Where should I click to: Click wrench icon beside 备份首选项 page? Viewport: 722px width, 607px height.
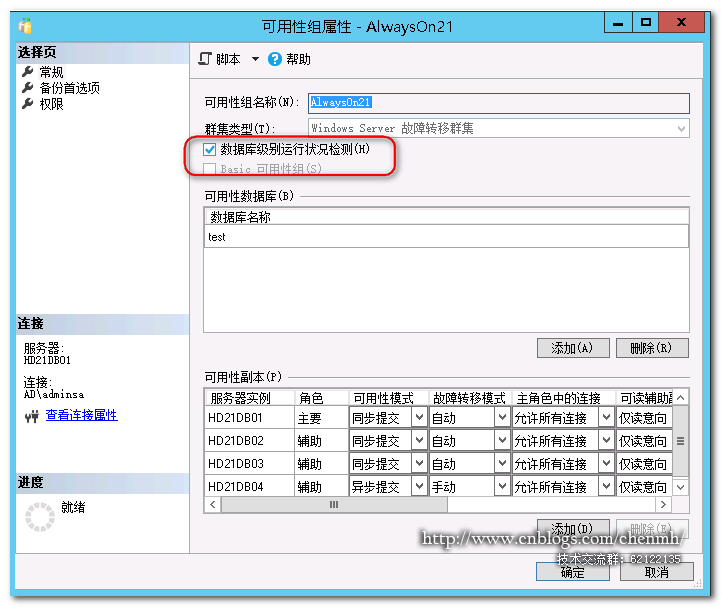[28, 88]
